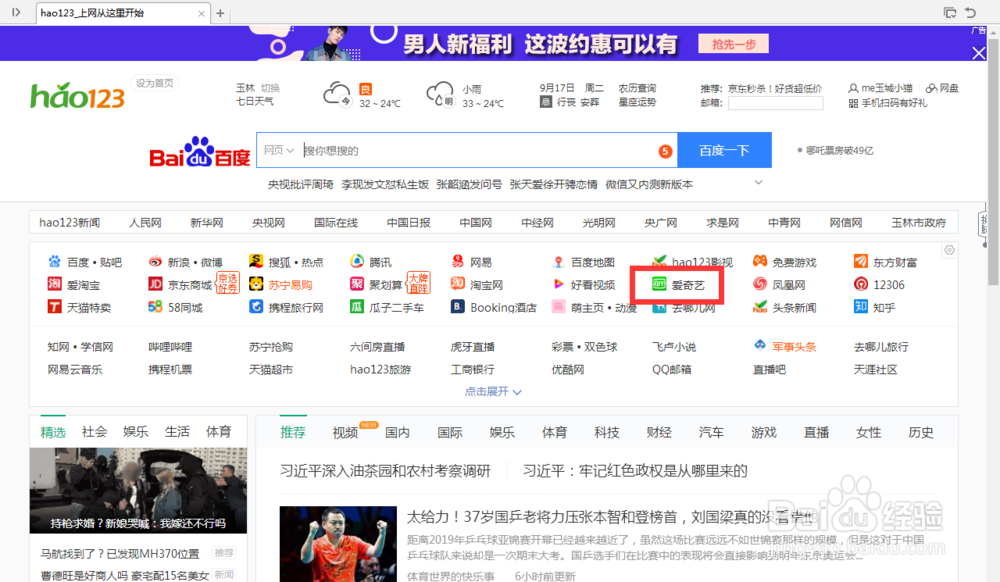Click the 东方财富 icon
This screenshot has height=582, width=1000.
click(x=860, y=261)
